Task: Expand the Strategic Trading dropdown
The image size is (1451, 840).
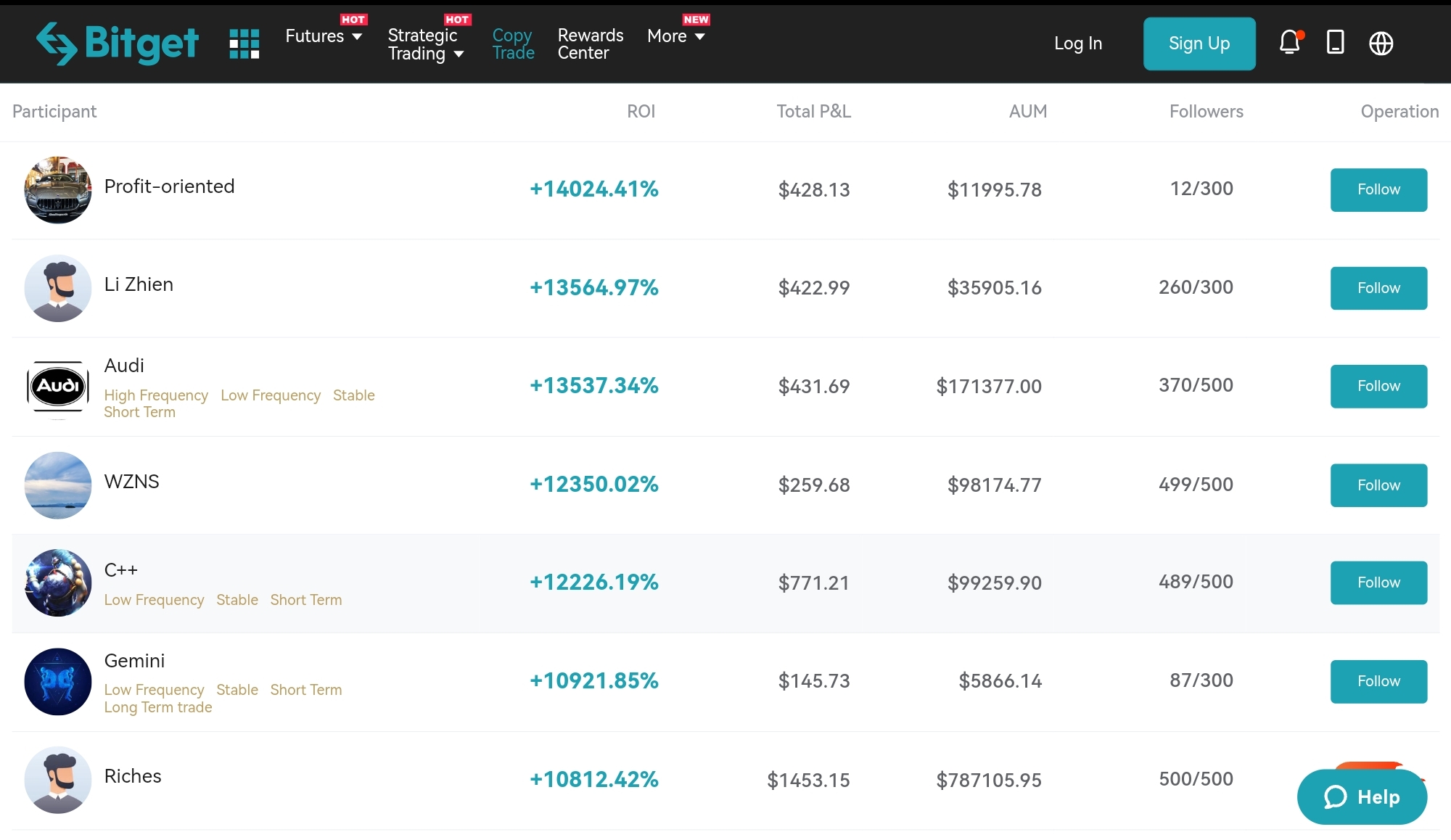Action: [426, 44]
